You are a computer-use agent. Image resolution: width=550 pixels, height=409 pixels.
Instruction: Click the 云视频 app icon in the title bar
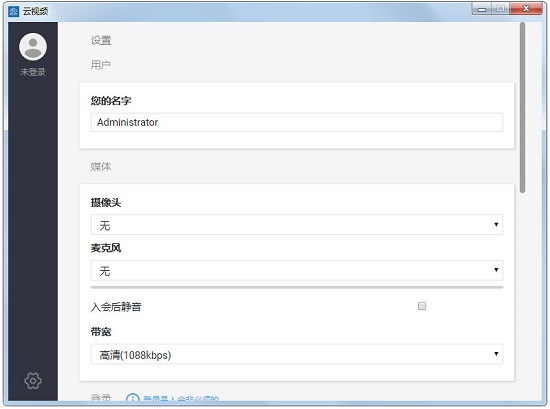[13, 11]
